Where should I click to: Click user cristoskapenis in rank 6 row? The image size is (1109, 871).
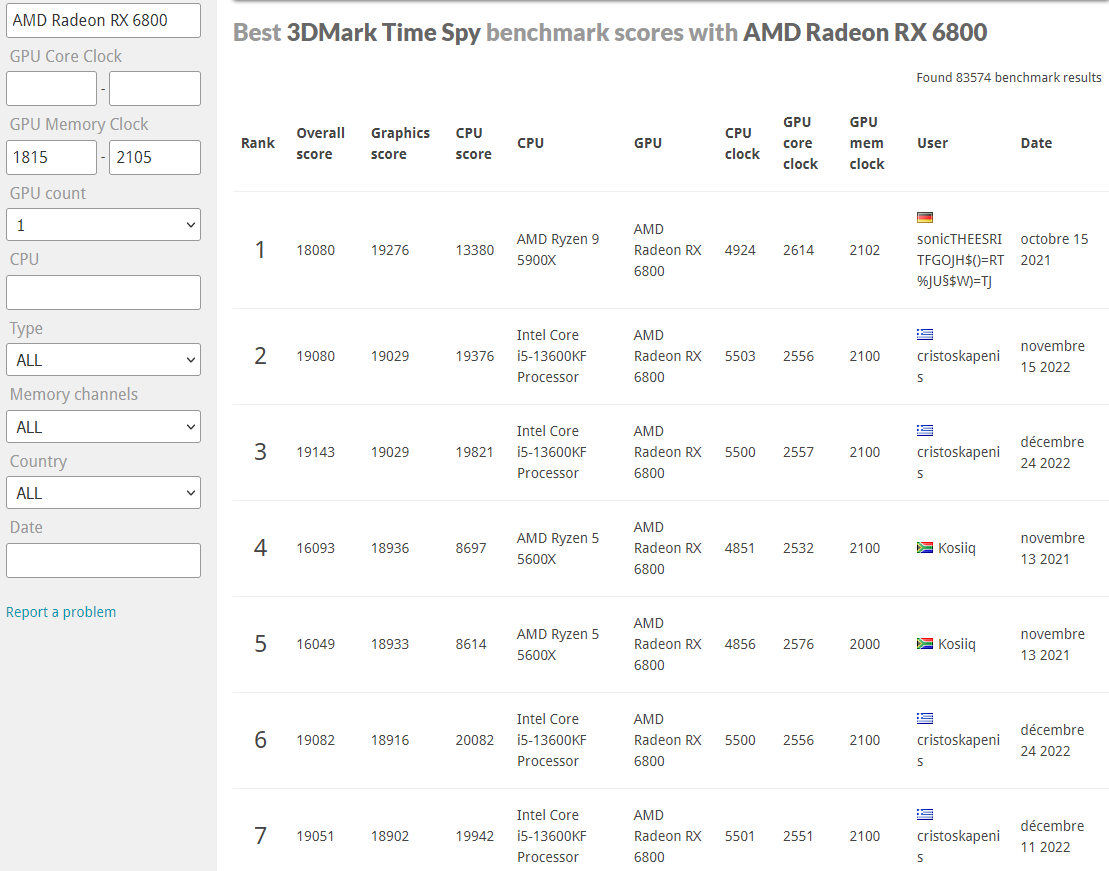[958, 750]
